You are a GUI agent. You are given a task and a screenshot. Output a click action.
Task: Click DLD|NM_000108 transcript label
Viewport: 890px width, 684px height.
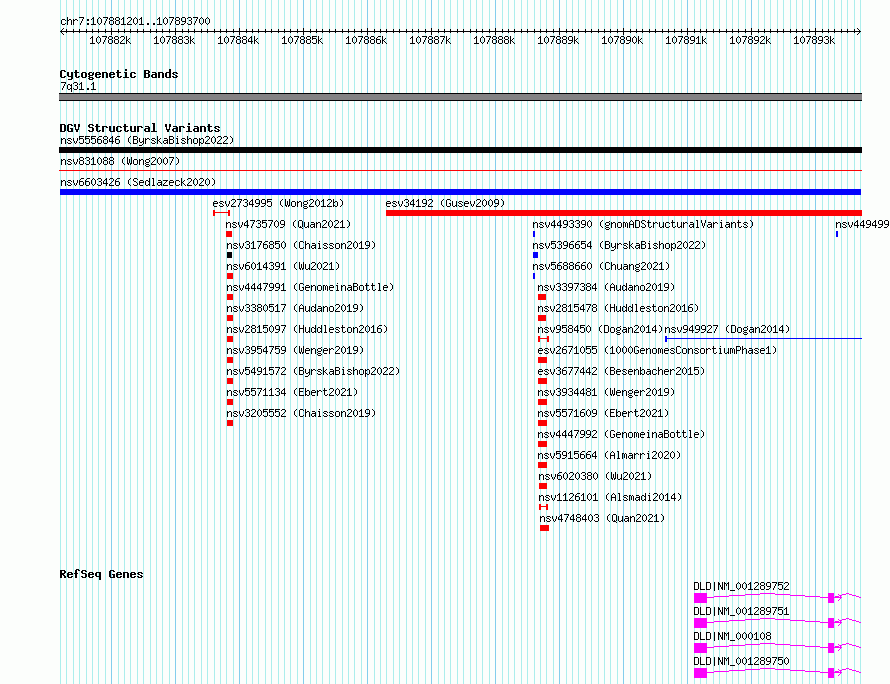(x=732, y=636)
